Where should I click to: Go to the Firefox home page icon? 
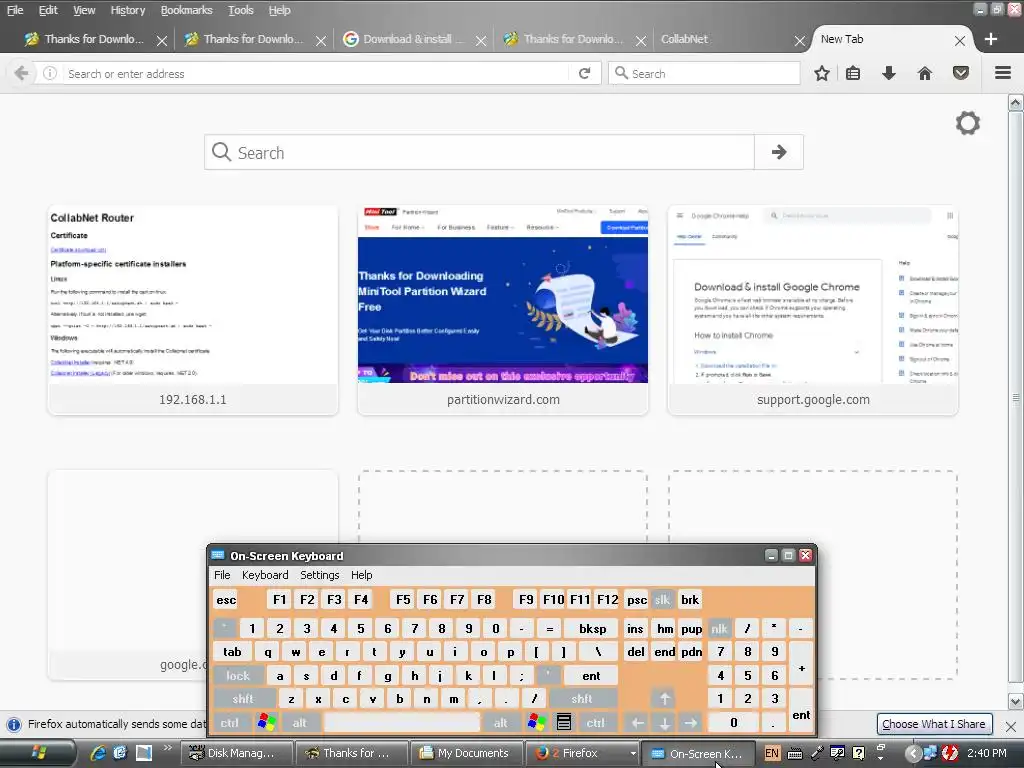tap(925, 73)
